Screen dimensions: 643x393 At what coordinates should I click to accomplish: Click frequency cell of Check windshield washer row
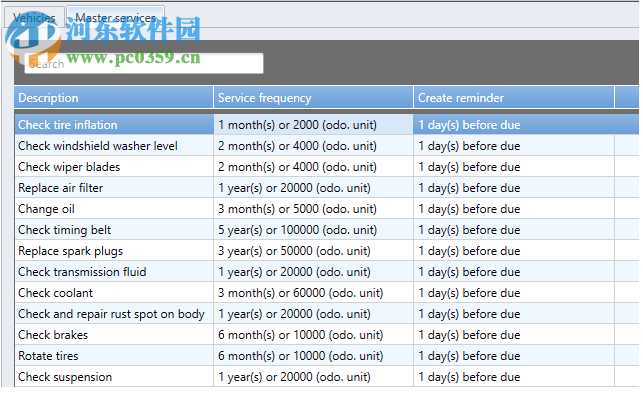click(x=313, y=146)
